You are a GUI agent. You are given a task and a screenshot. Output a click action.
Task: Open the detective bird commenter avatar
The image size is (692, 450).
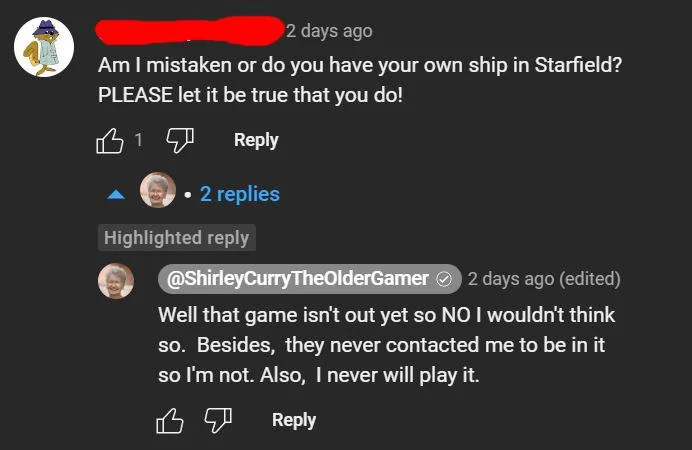pyautogui.click(x=43, y=48)
